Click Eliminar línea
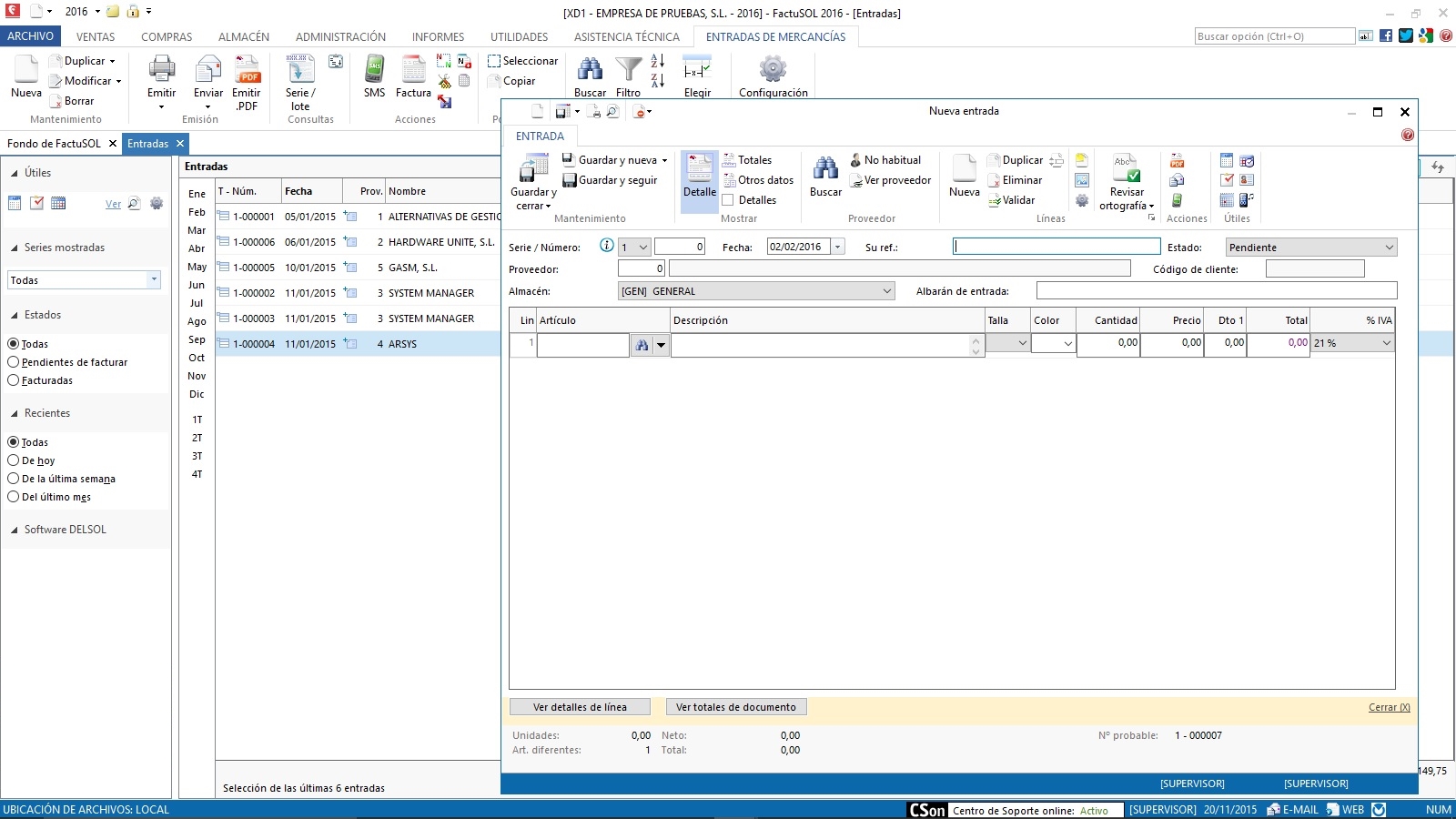Viewport: 1456px width, 819px height. (1015, 180)
